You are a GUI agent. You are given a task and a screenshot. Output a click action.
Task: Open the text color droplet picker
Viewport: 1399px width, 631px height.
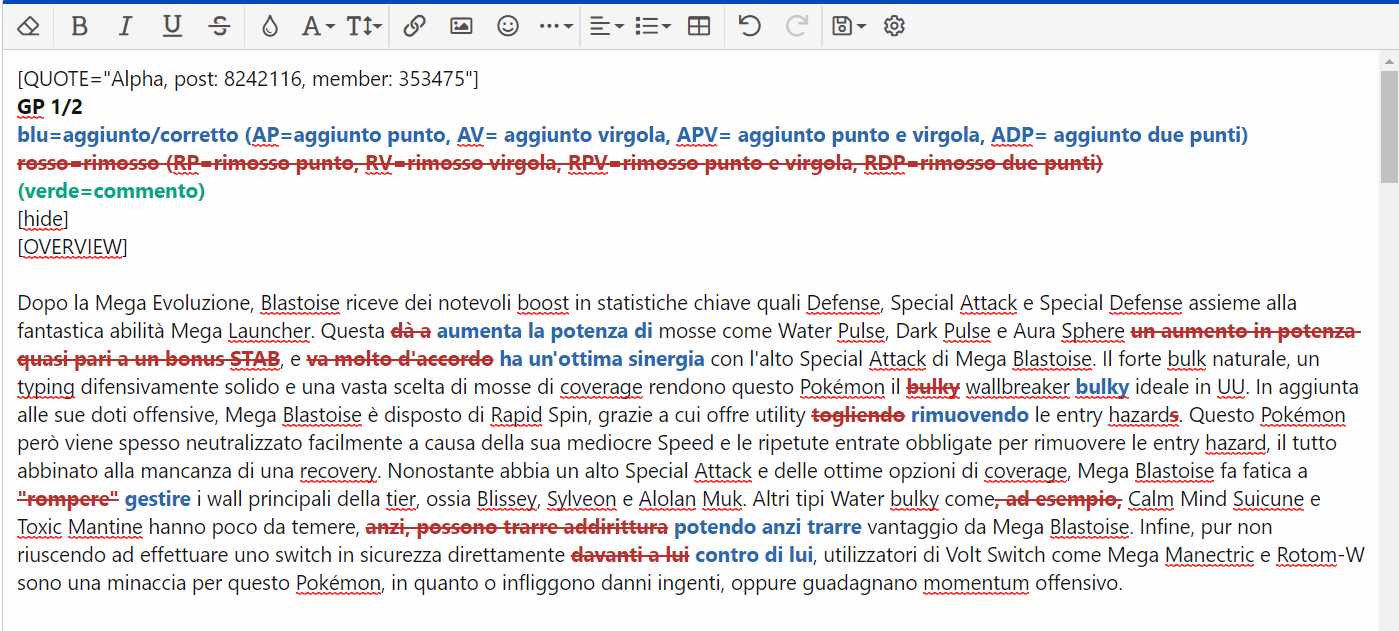click(x=269, y=27)
